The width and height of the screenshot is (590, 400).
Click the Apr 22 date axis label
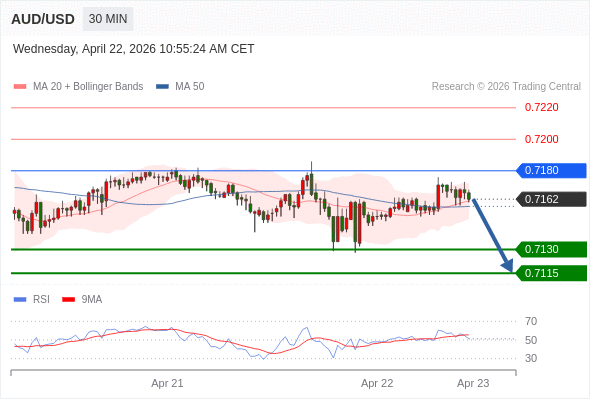pos(377,383)
